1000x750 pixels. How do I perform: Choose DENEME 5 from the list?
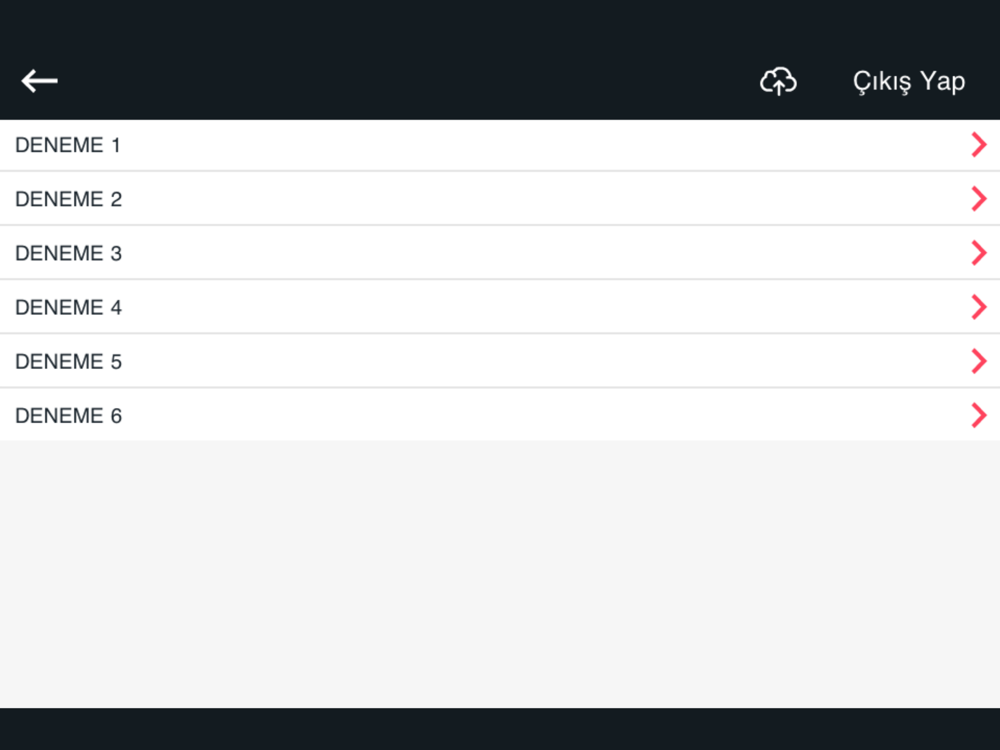(500, 362)
